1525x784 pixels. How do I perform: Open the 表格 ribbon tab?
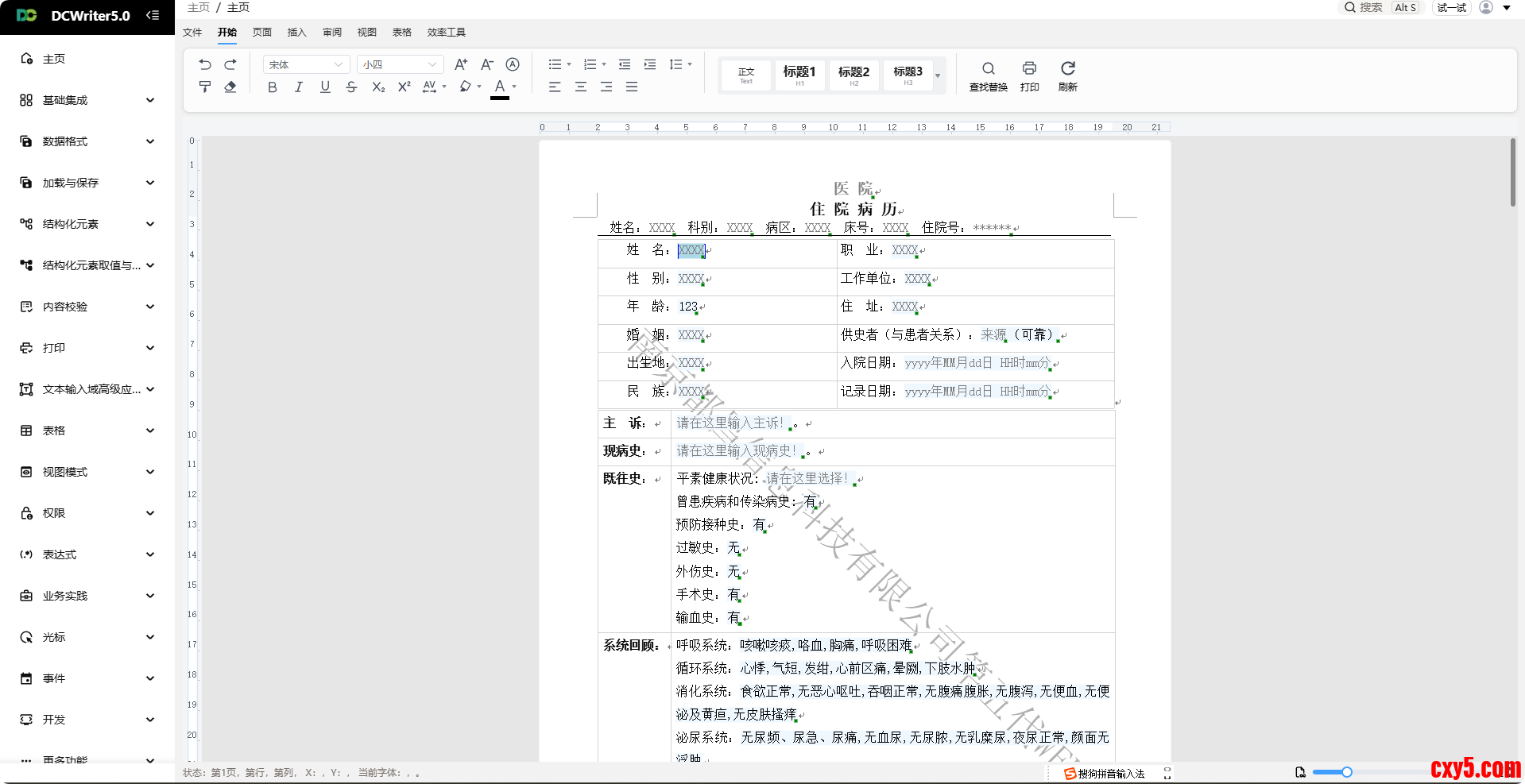pos(401,33)
